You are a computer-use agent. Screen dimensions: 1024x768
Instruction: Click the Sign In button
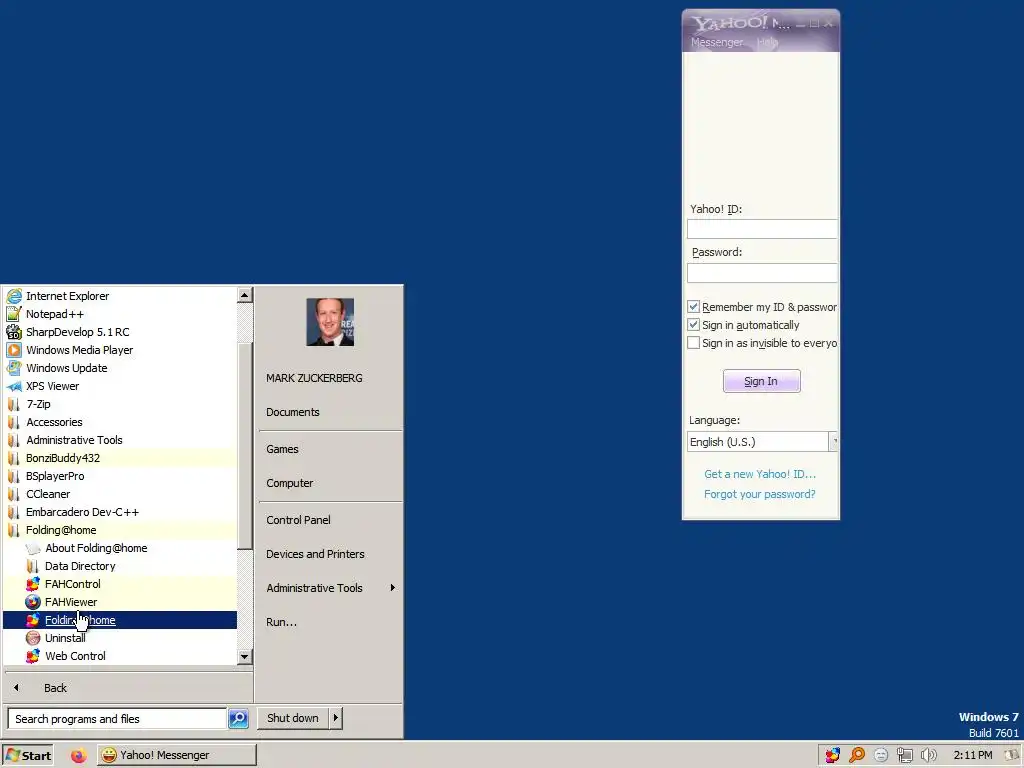tap(761, 381)
